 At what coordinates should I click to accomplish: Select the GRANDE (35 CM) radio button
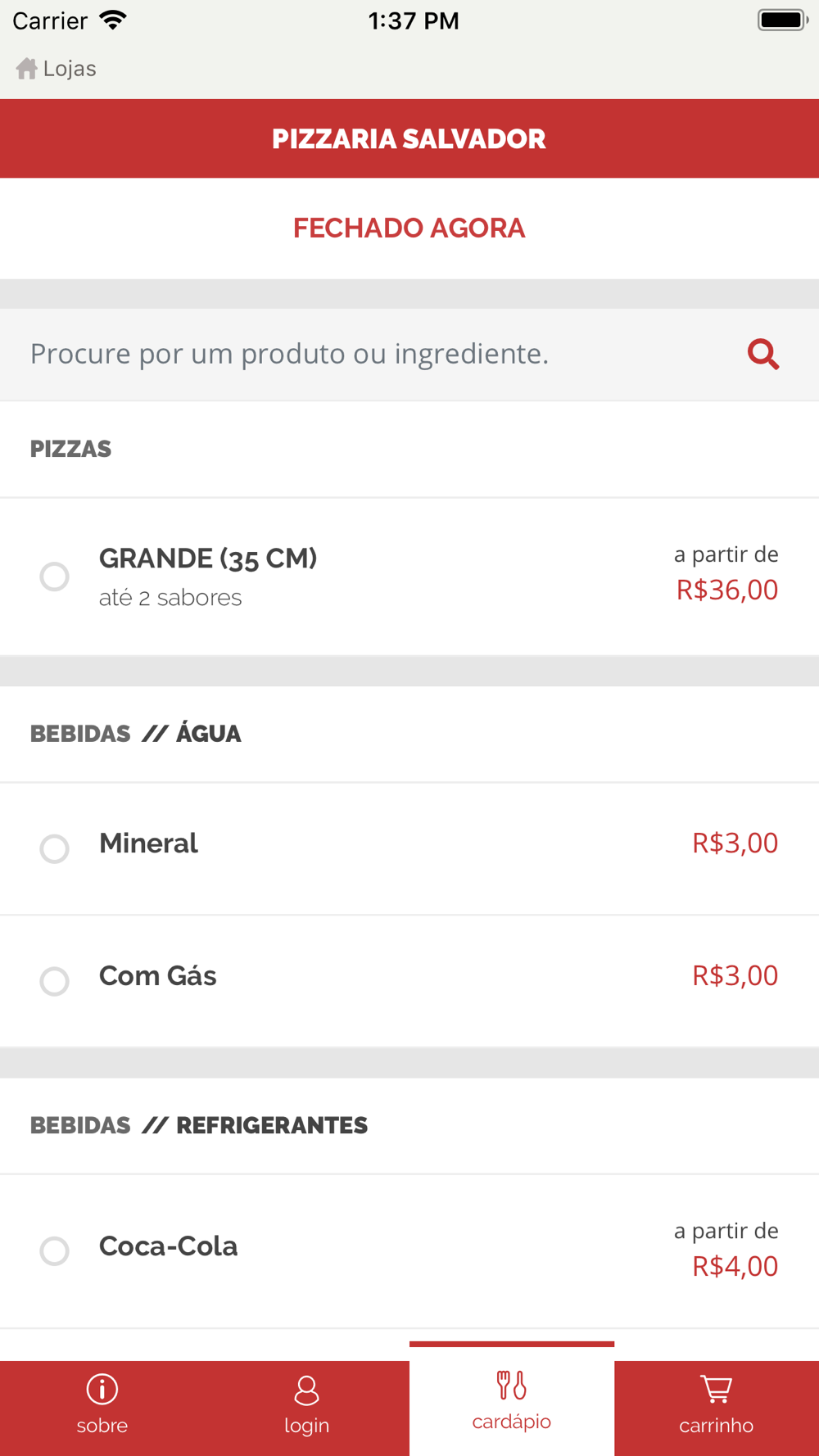click(x=55, y=577)
